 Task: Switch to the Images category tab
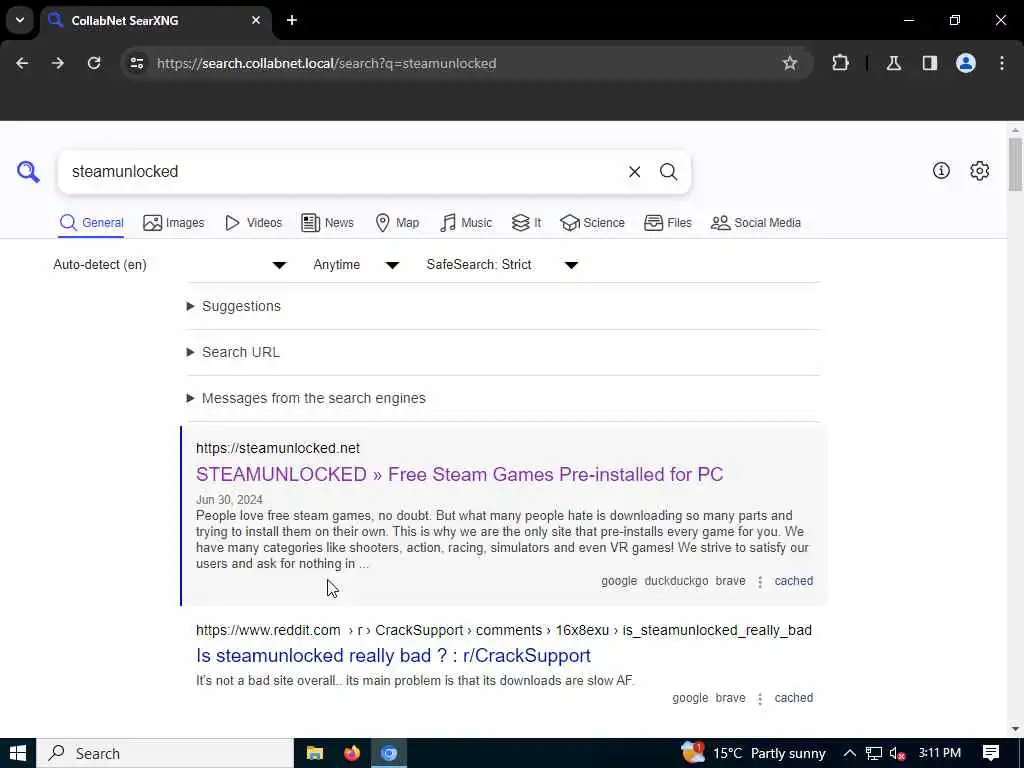pos(174,223)
